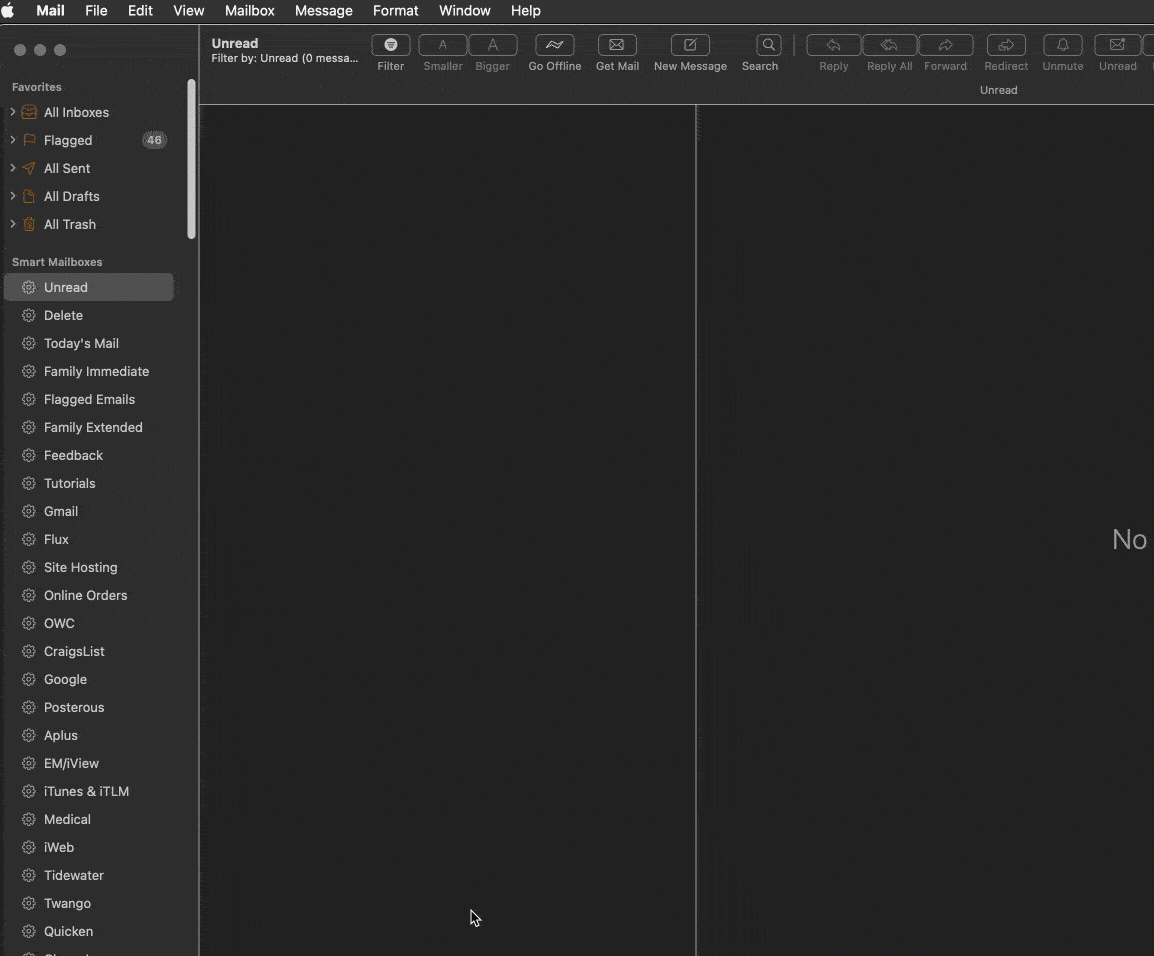Click the Reply arrow icon

833,45
